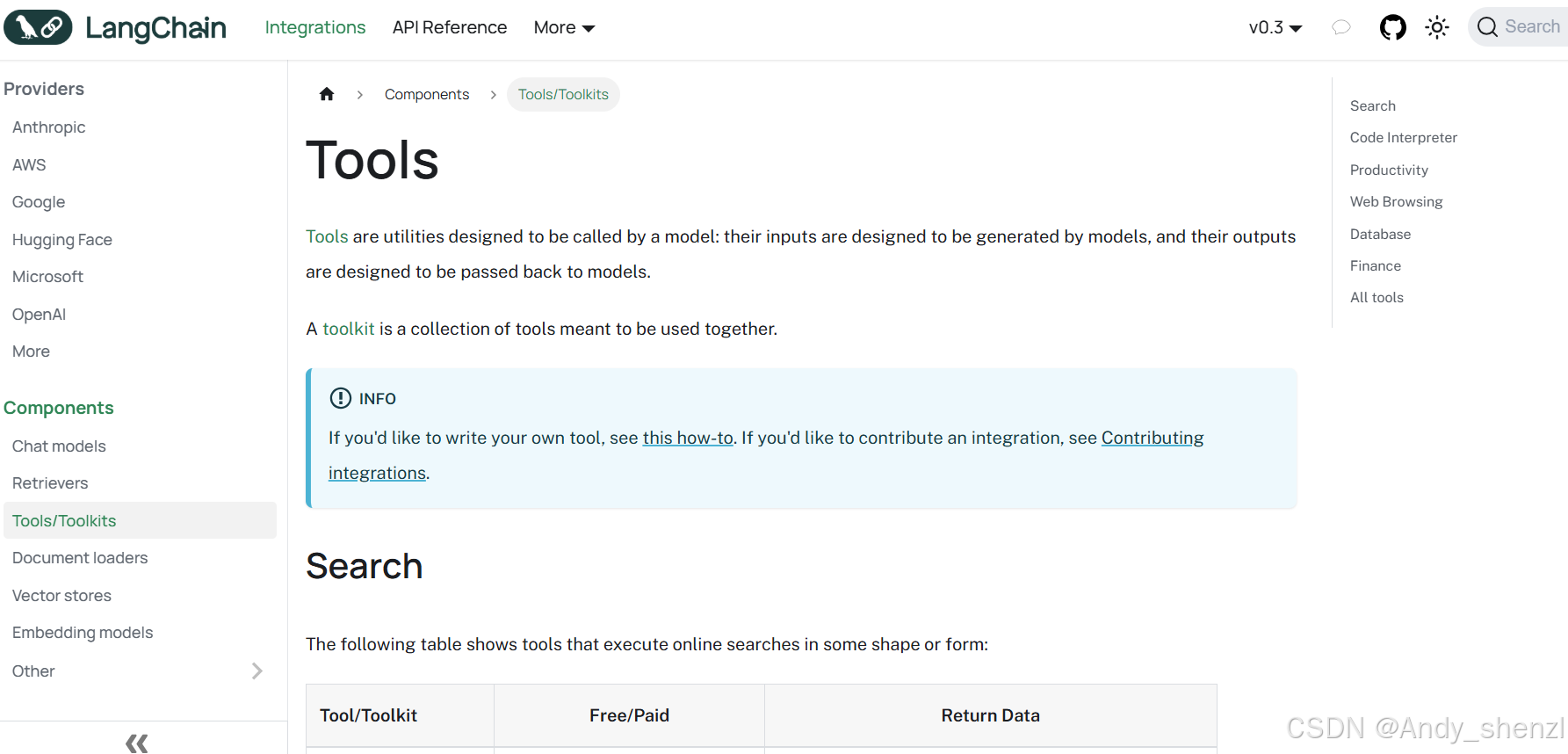Open the GitHub repository icon
This screenshot has width=1568, height=754.
[1392, 27]
